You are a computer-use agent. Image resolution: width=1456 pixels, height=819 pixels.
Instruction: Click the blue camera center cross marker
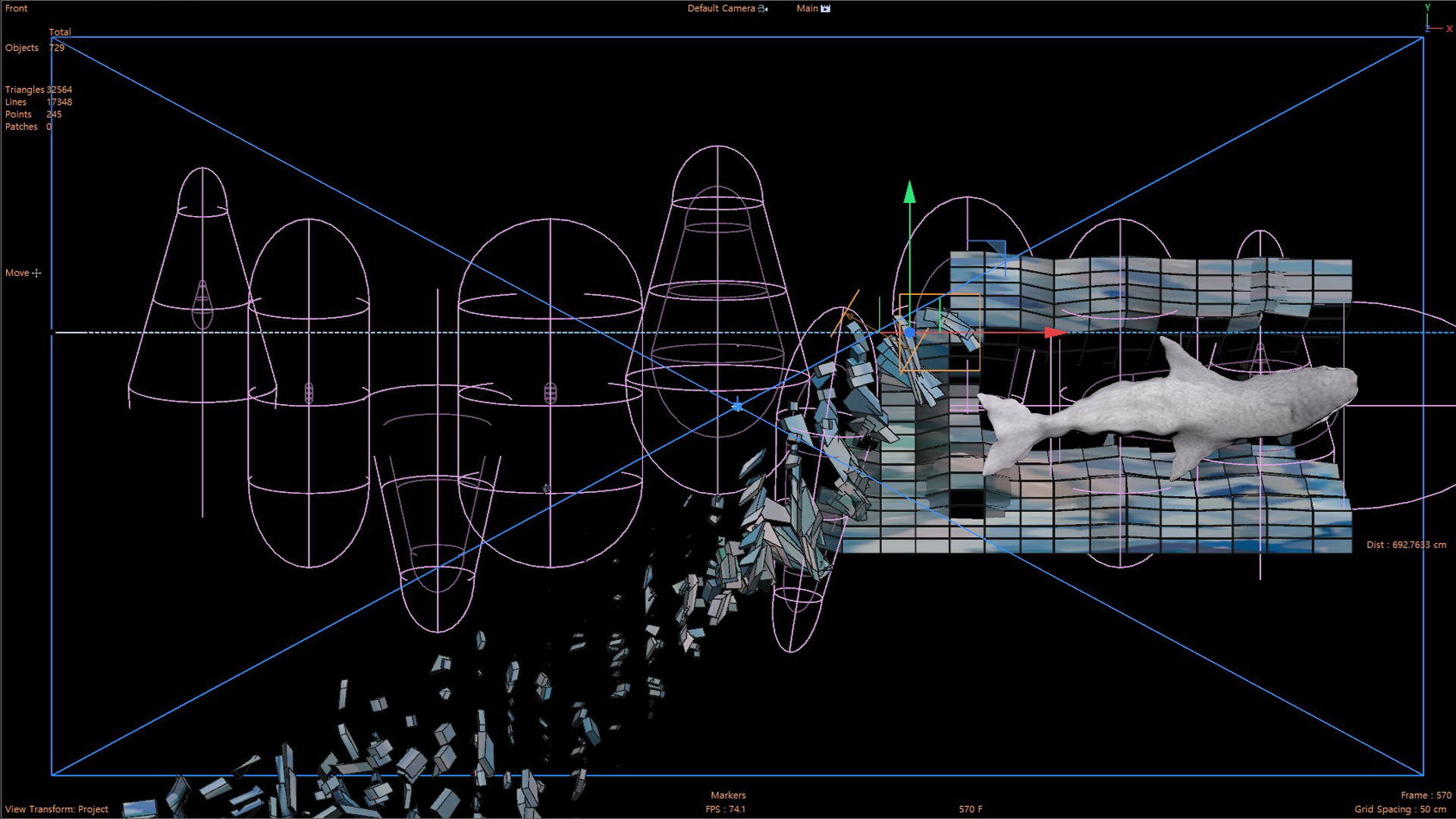[737, 406]
